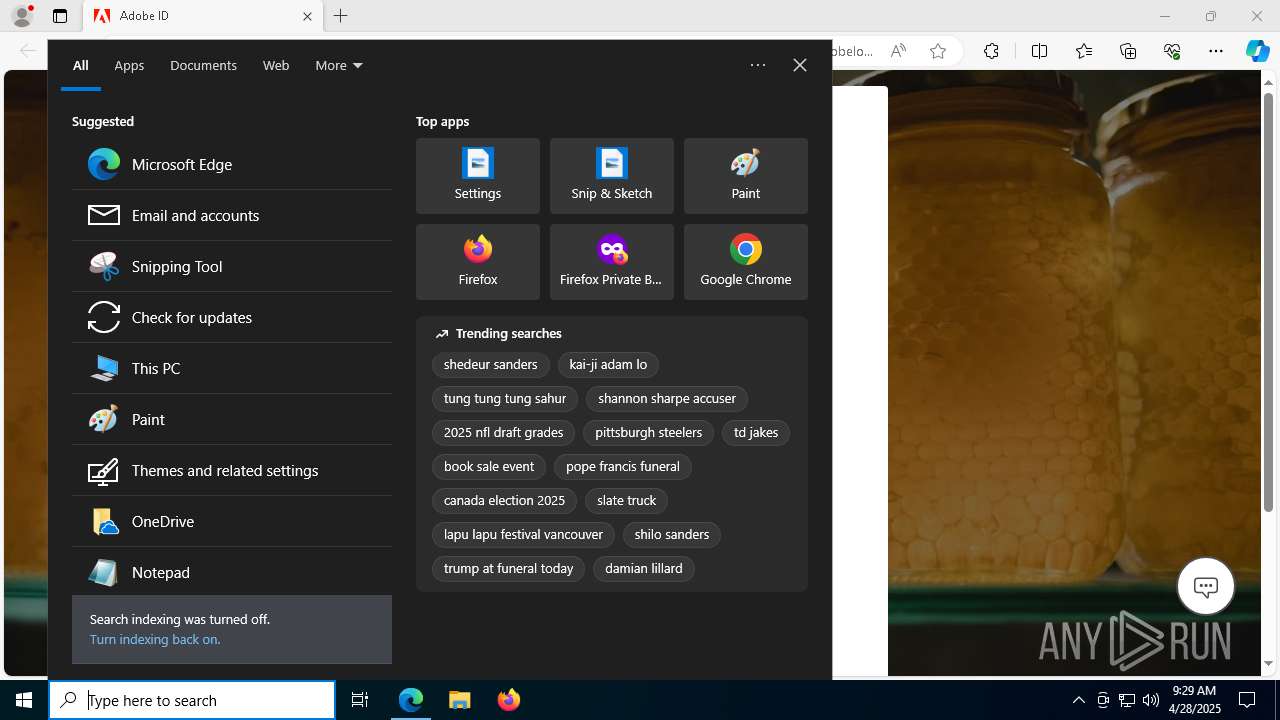The image size is (1280, 720).
Task: Search trending slate truck
Action: (626, 501)
